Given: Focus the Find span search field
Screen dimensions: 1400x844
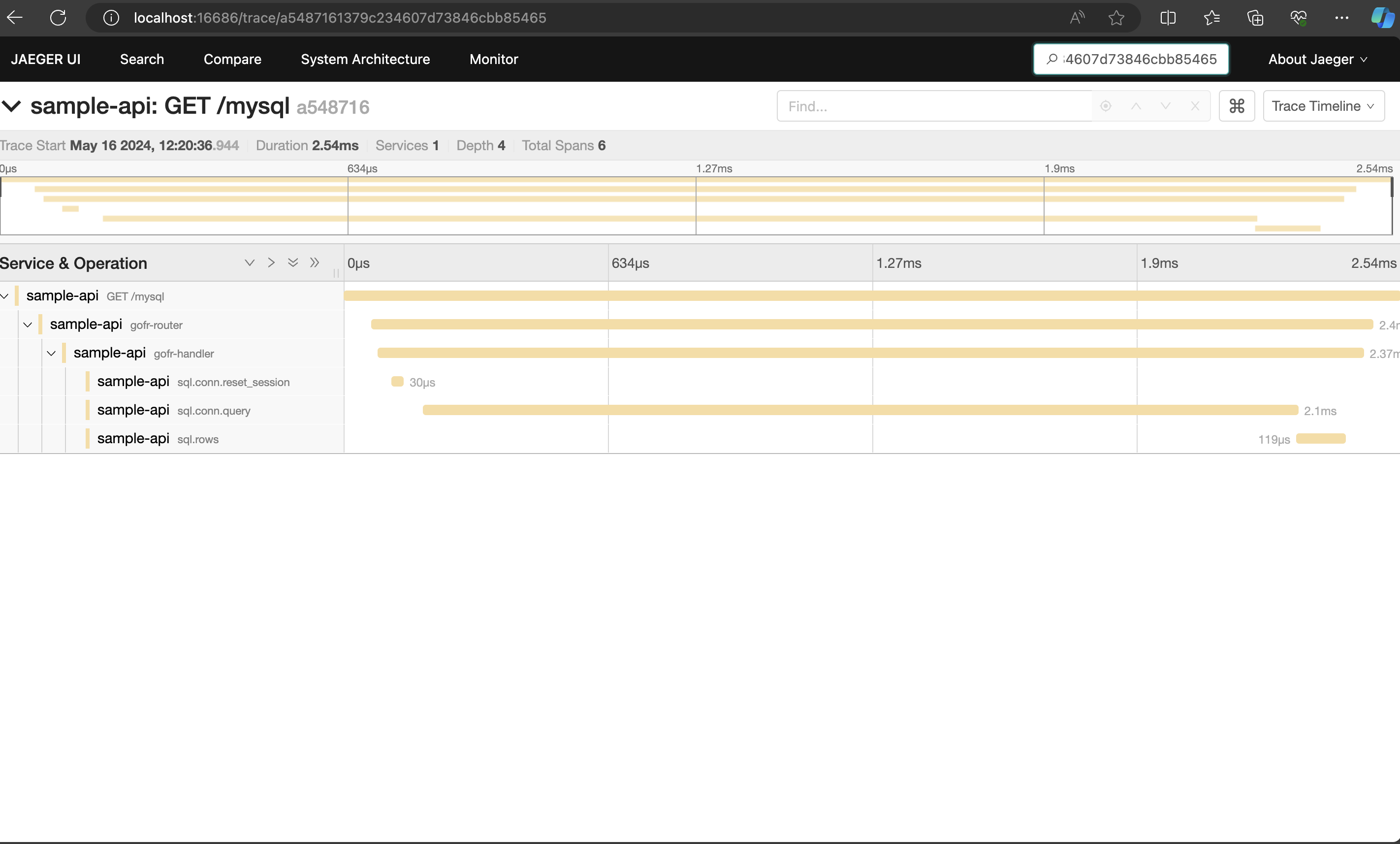Looking at the screenshot, I should coord(934,106).
